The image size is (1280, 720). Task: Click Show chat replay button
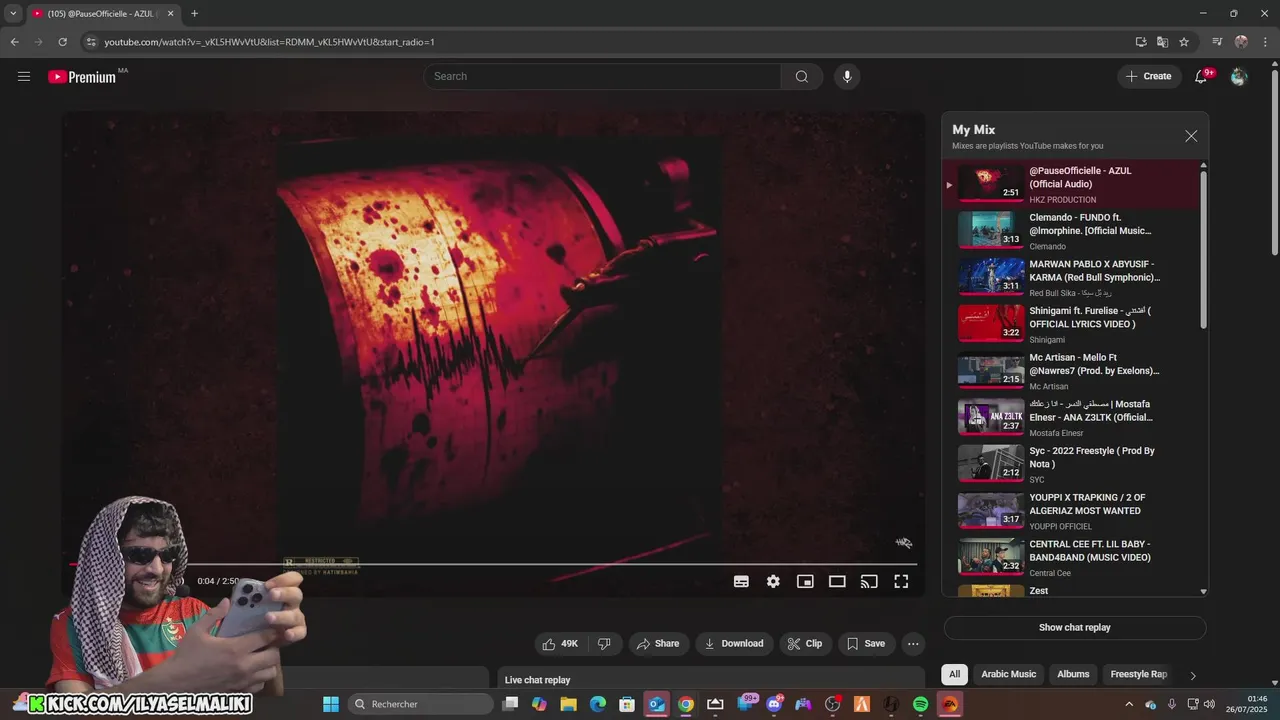click(1075, 628)
